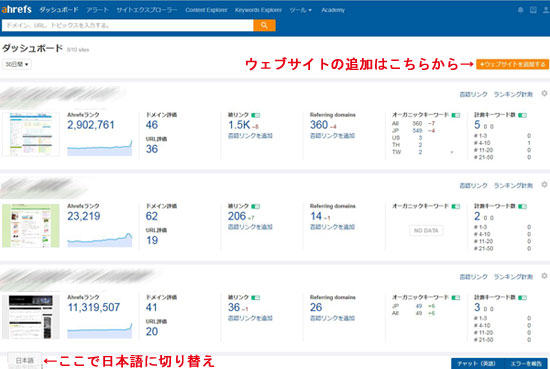Open gear settings for the 23,219 rank site
The width and height of the screenshot is (550, 369).
click(544, 184)
